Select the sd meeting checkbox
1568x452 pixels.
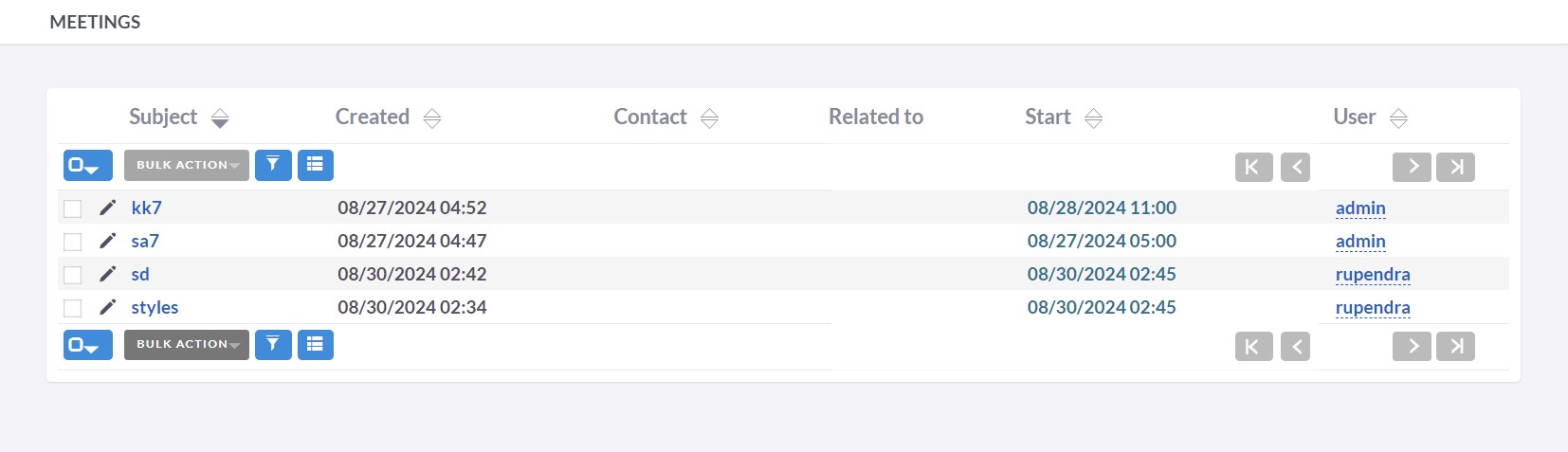click(x=73, y=275)
